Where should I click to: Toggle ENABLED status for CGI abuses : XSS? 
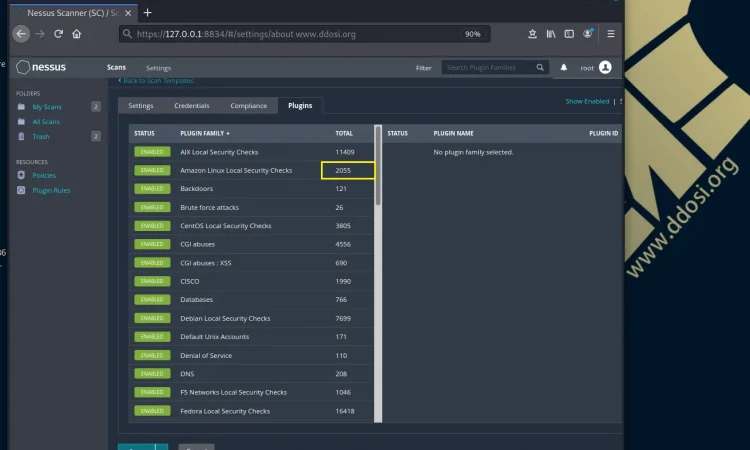[x=152, y=263]
